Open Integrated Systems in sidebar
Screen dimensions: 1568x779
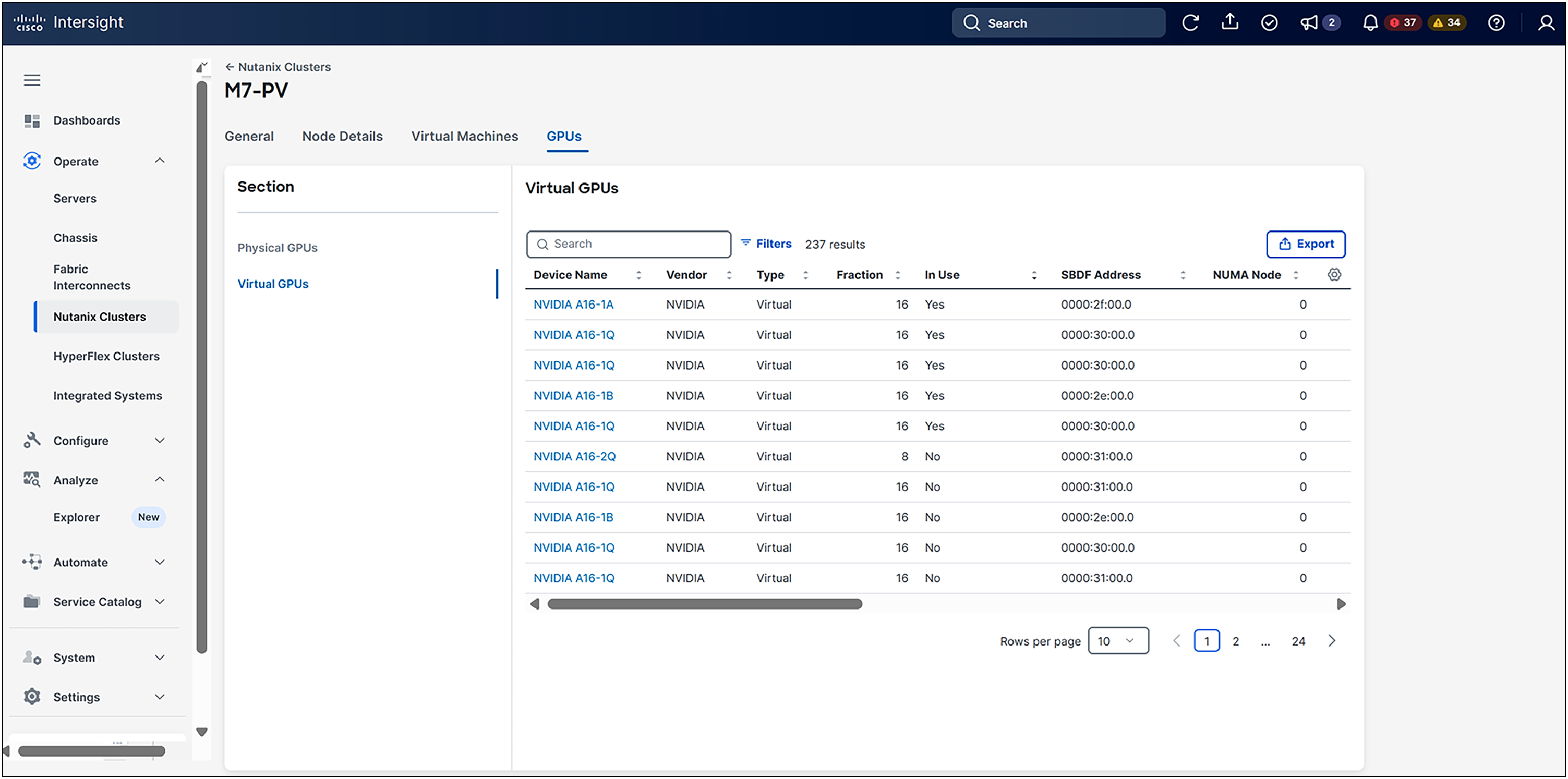click(x=108, y=396)
